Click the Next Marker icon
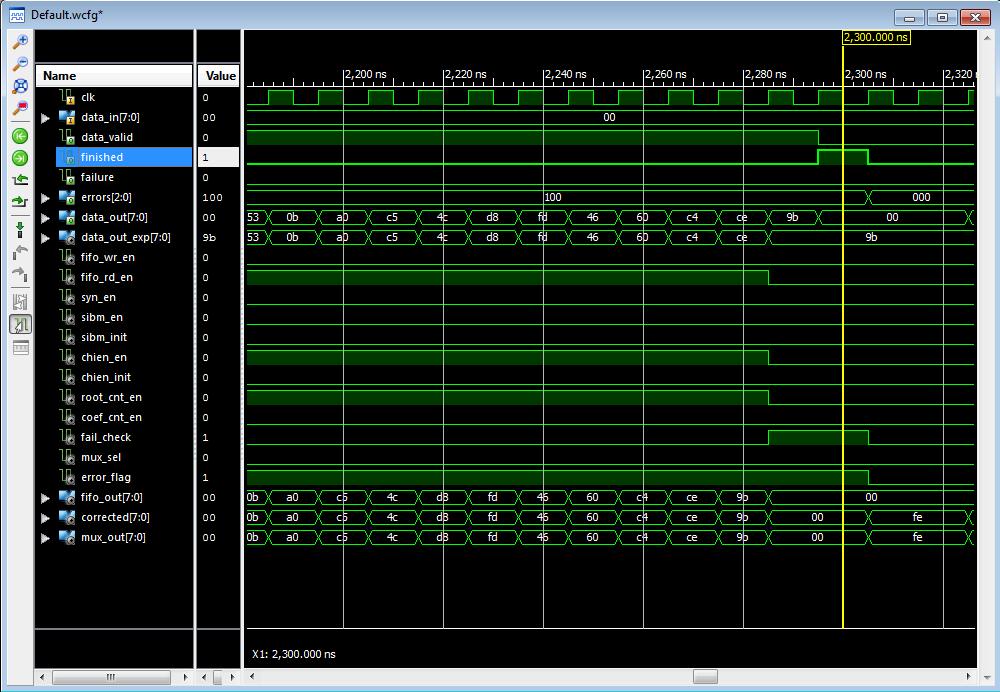Viewport: 1000px width, 692px height. 20,274
